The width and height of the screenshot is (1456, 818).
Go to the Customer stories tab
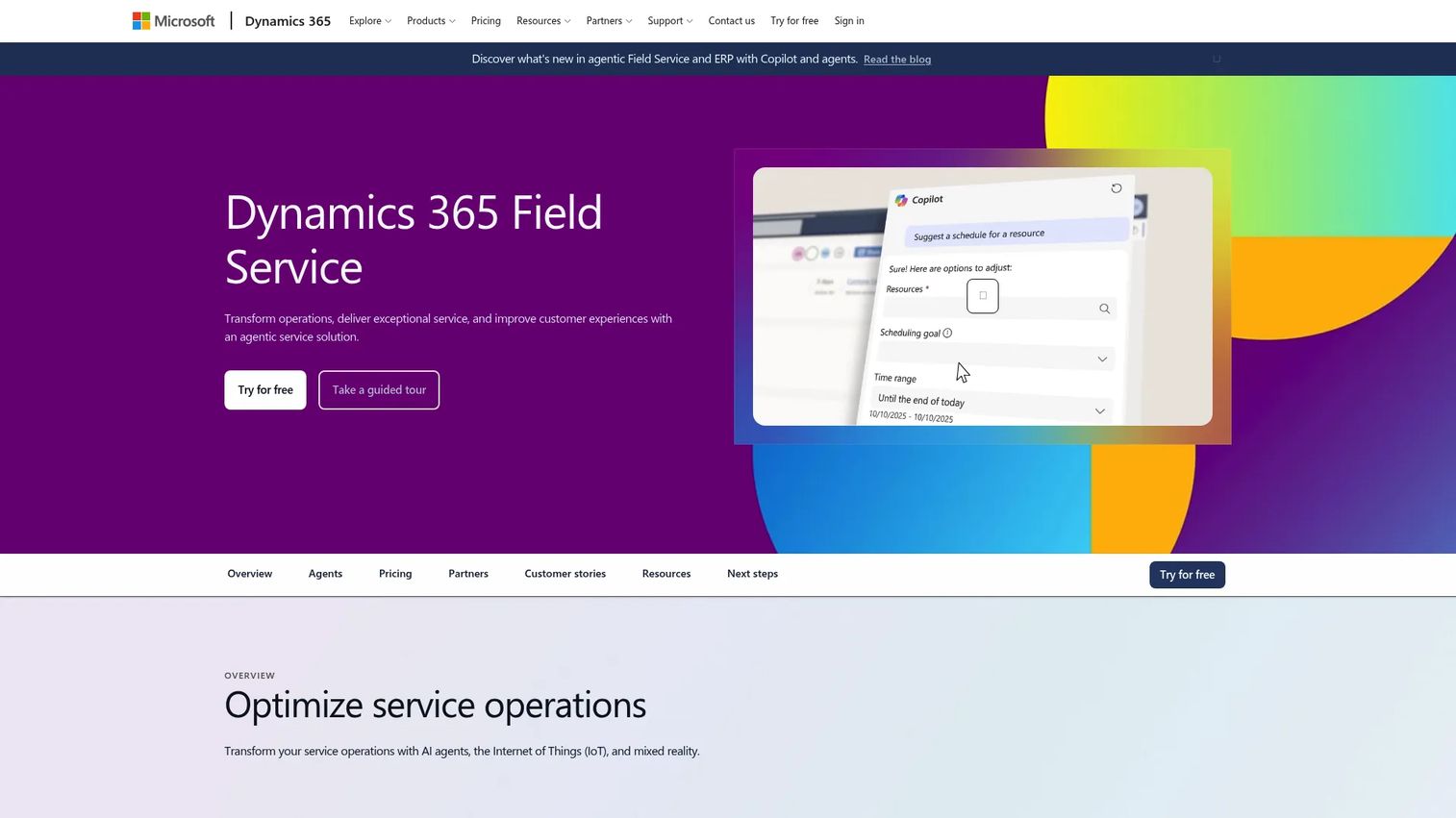click(565, 574)
